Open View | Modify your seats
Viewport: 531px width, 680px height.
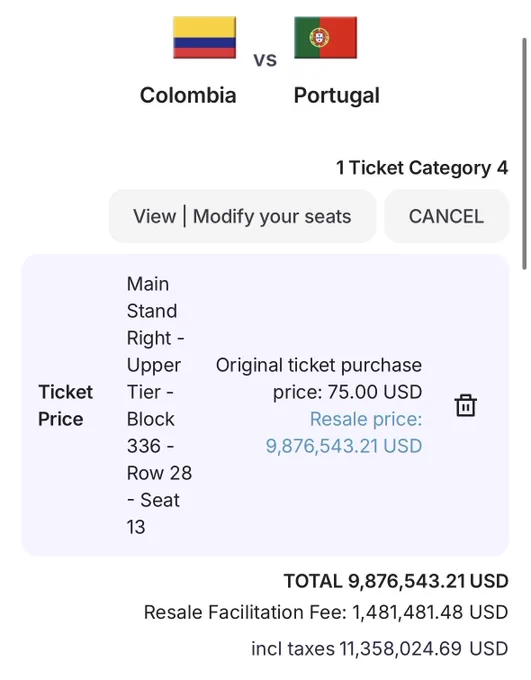[x=242, y=216]
